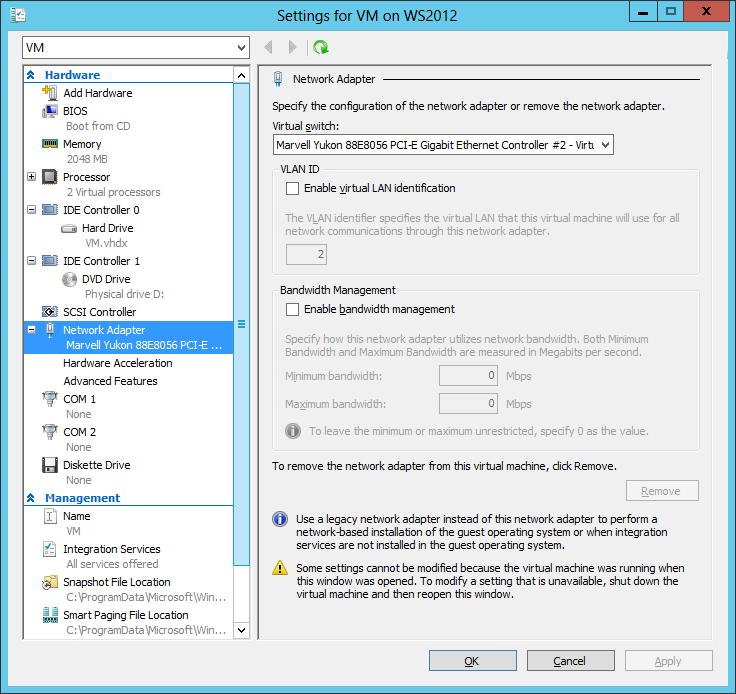736x694 pixels.
Task: Select the BIOS chip icon
Action: click(x=50, y=111)
